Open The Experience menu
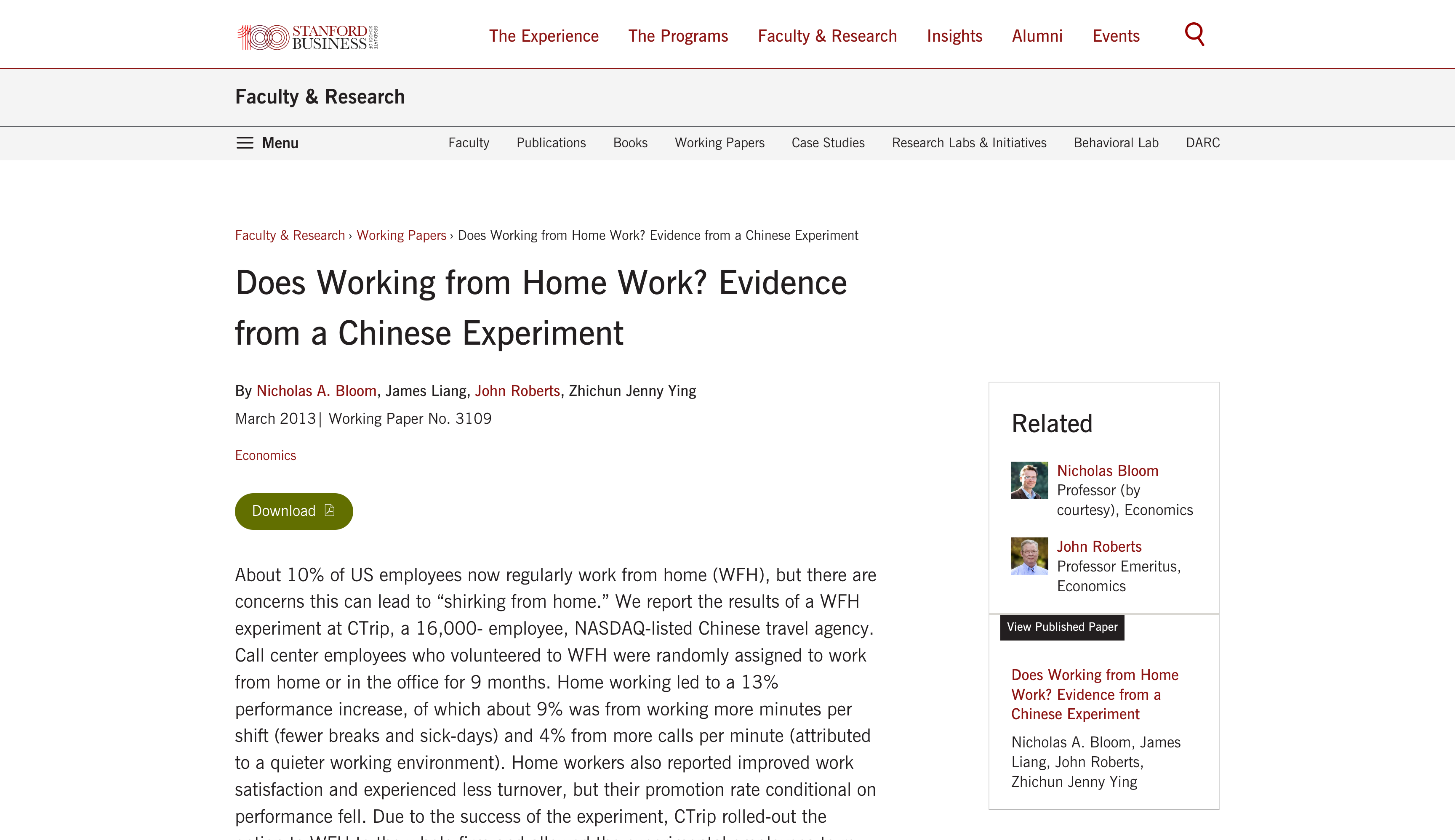Viewport: 1455px width, 840px height. (544, 36)
